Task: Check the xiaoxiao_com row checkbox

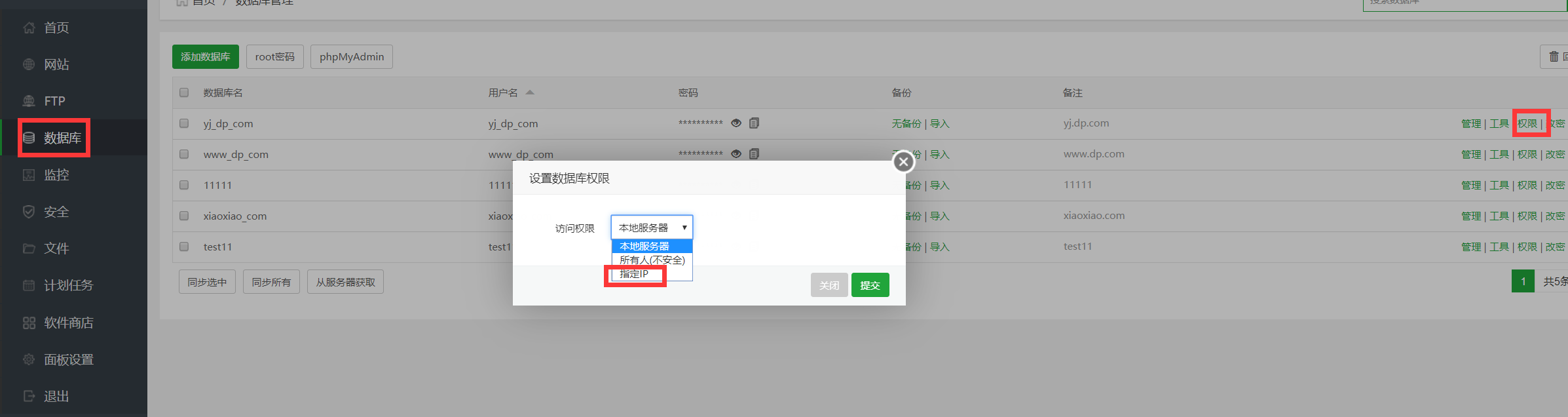Action: tap(184, 216)
